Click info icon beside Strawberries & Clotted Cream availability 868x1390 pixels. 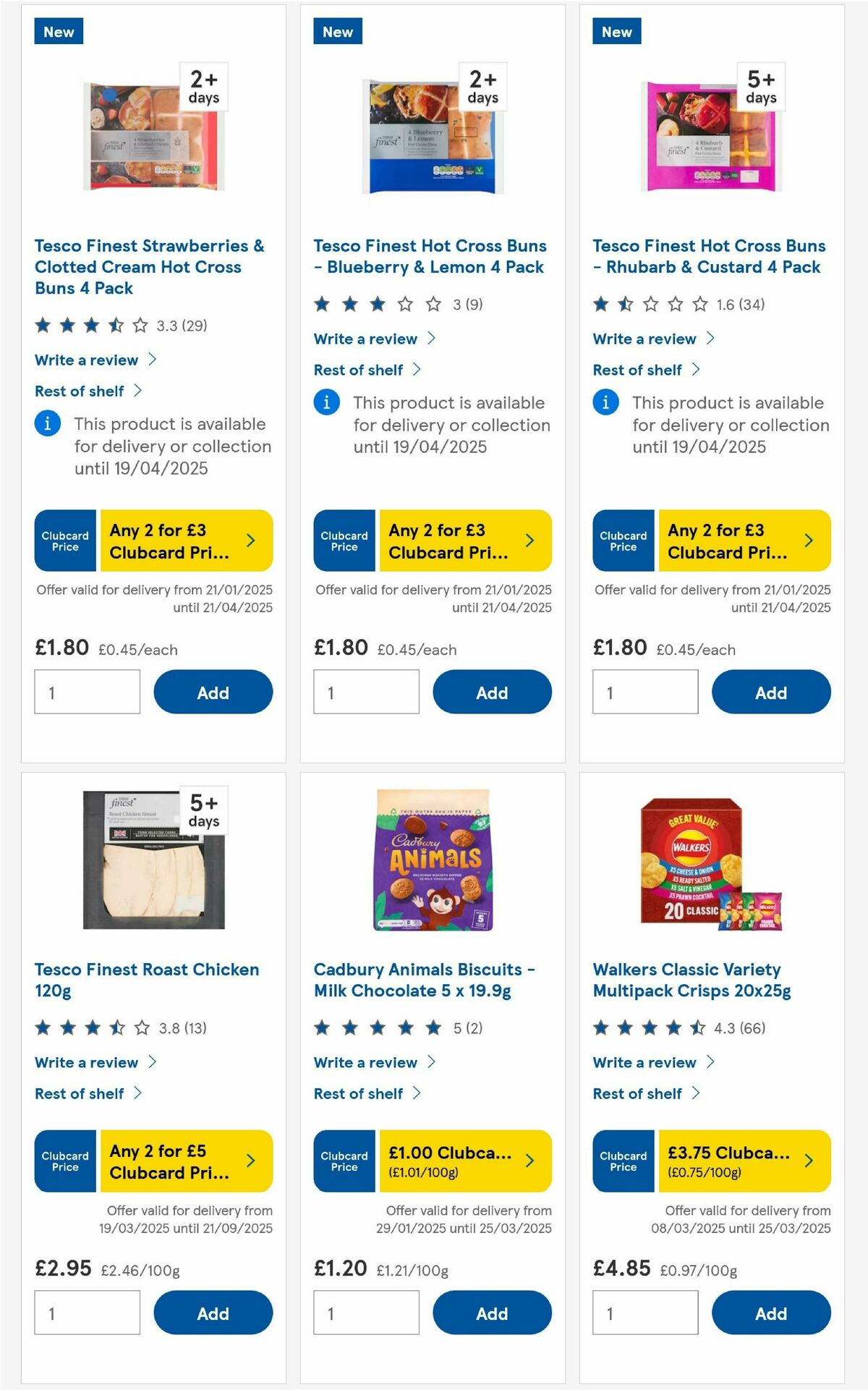pyautogui.click(x=46, y=423)
